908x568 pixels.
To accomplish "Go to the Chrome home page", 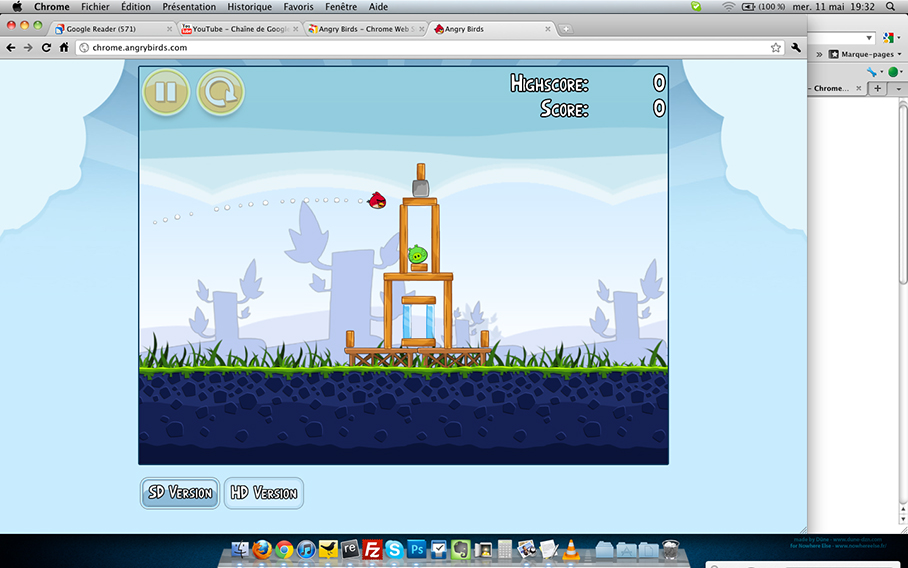I will (x=64, y=47).
